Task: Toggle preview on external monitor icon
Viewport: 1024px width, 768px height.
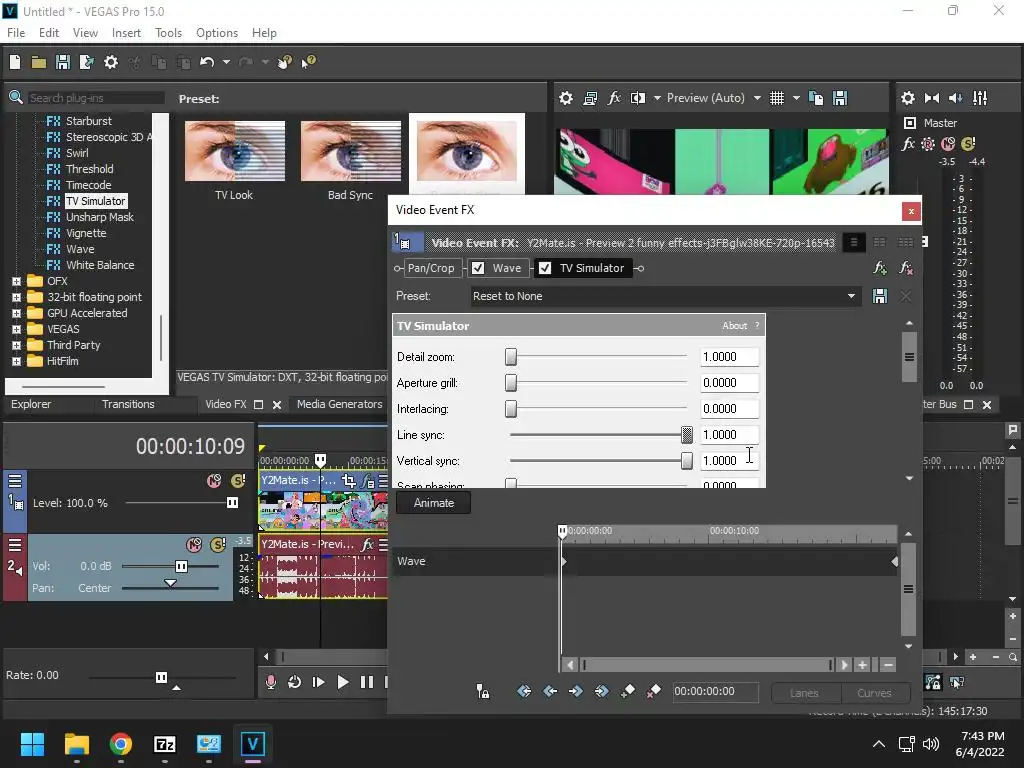Action: [x=590, y=98]
